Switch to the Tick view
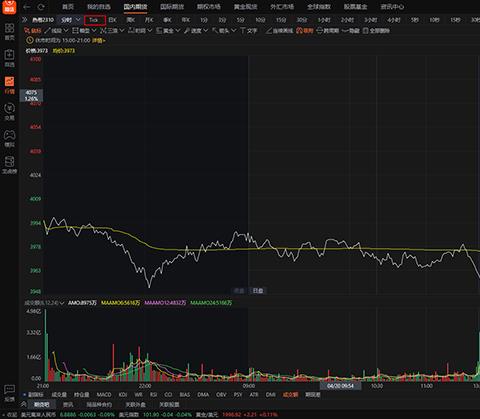The width and height of the screenshot is (480, 419). tap(95, 20)
